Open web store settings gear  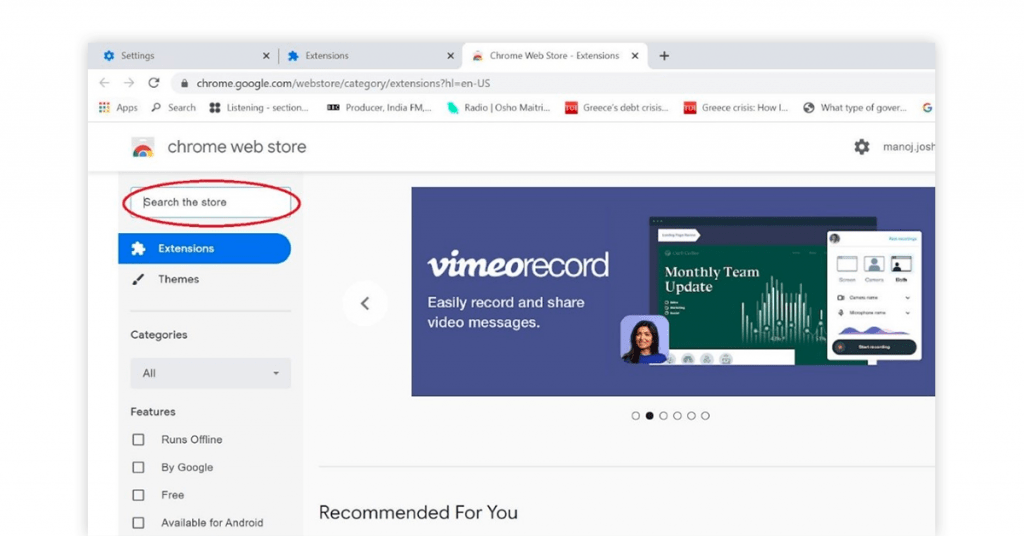[x=862, y=147]
